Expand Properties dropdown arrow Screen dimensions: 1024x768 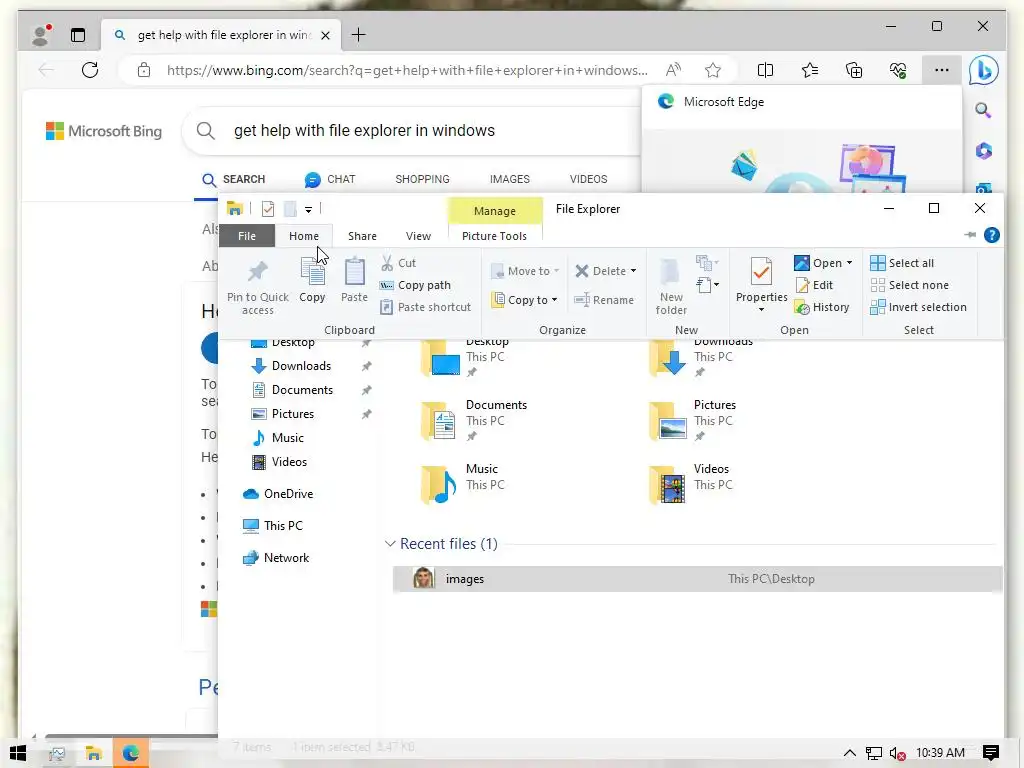point(761,310)
